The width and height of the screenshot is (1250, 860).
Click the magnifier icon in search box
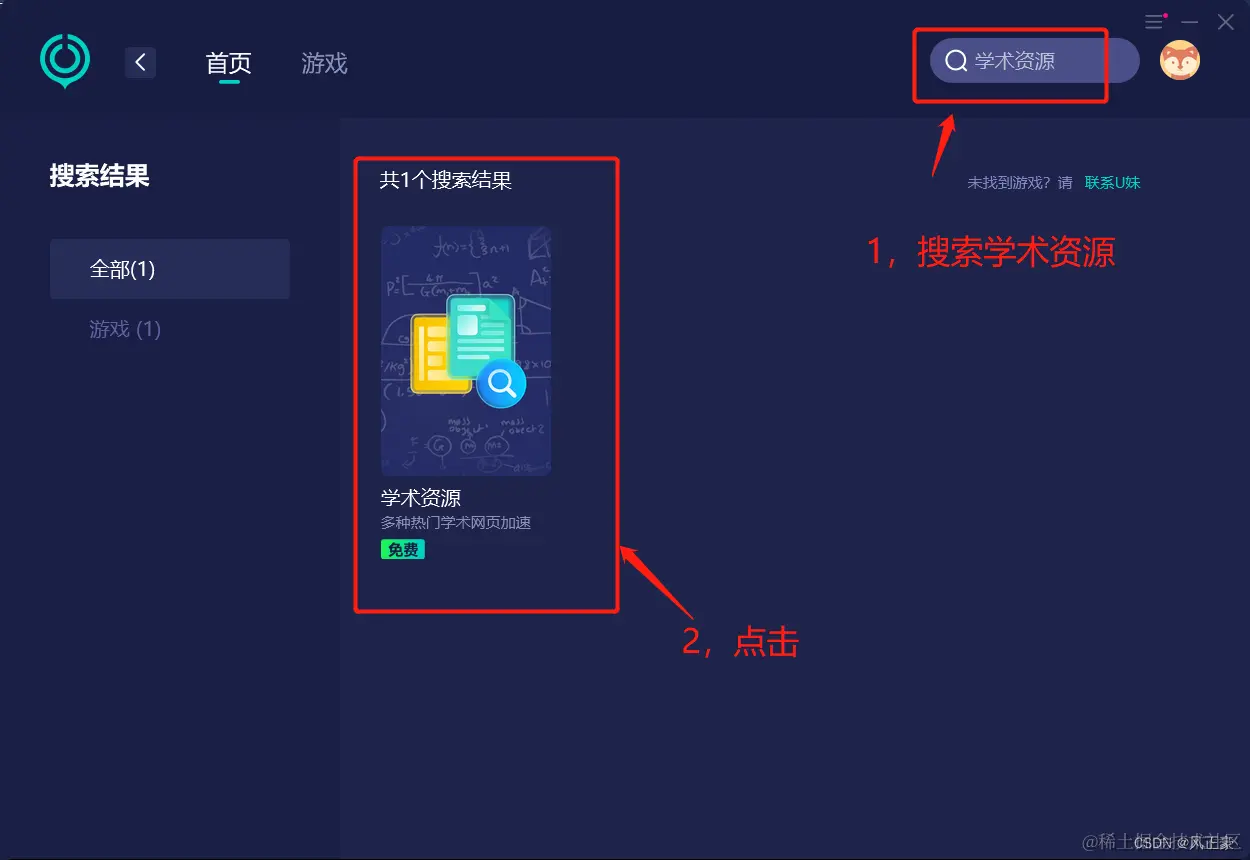pos(956,61)
